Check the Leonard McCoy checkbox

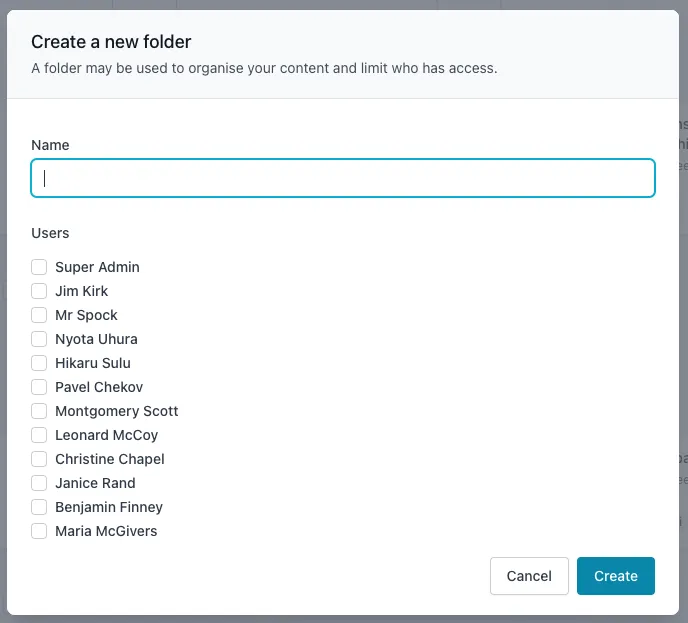pos(39,435)
